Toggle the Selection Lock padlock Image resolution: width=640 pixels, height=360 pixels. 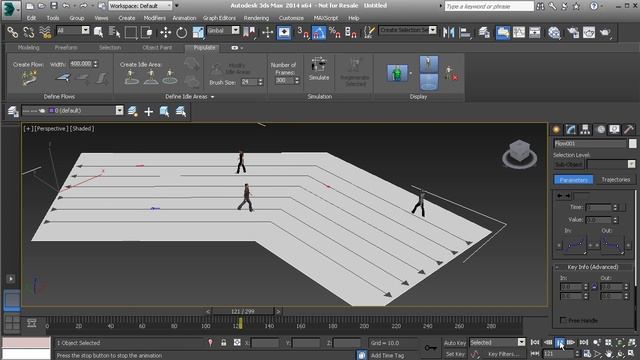tap(224, 343)
